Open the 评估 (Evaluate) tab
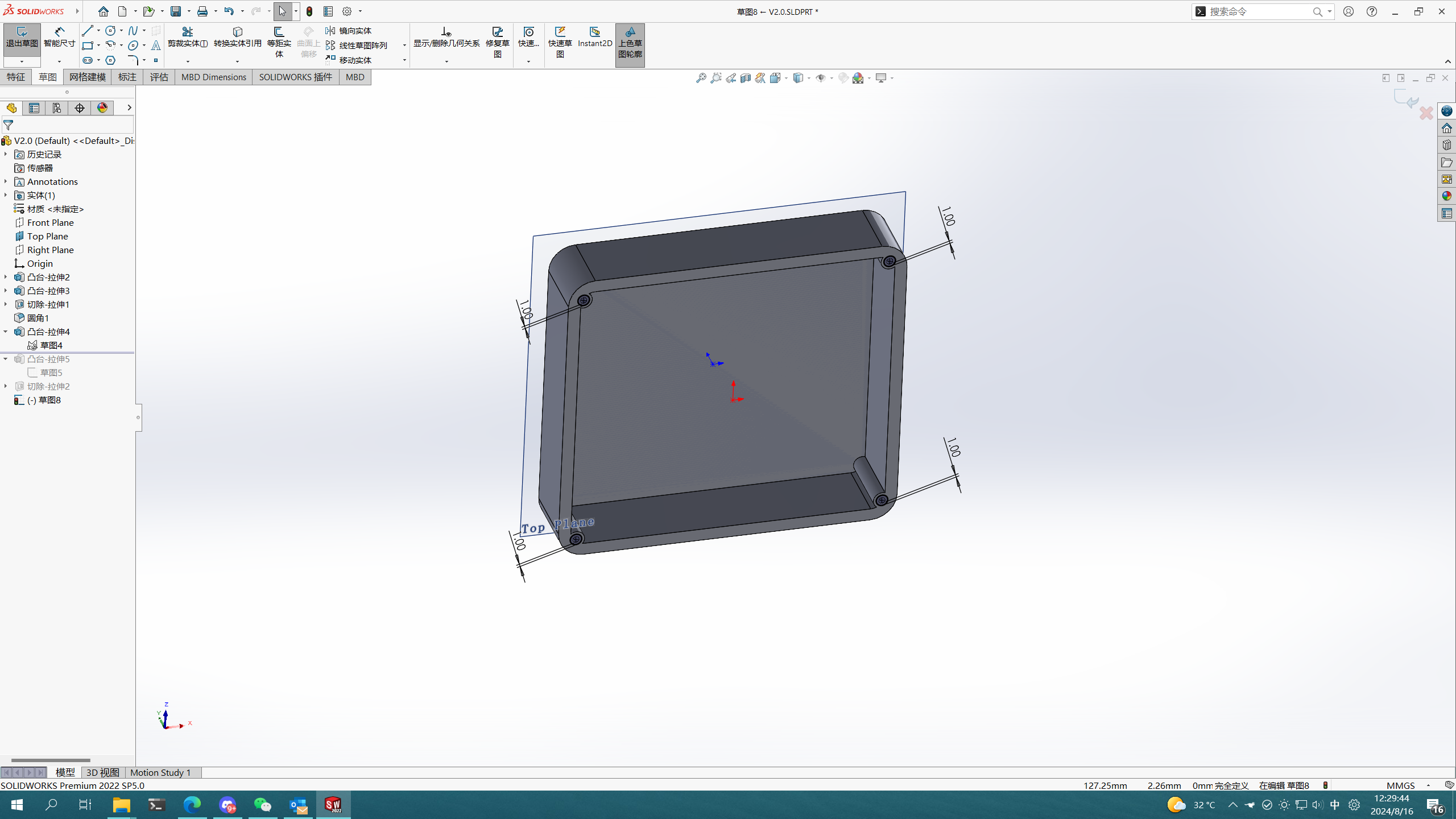This screenshot has width=1456, height=819. [159, 77]
